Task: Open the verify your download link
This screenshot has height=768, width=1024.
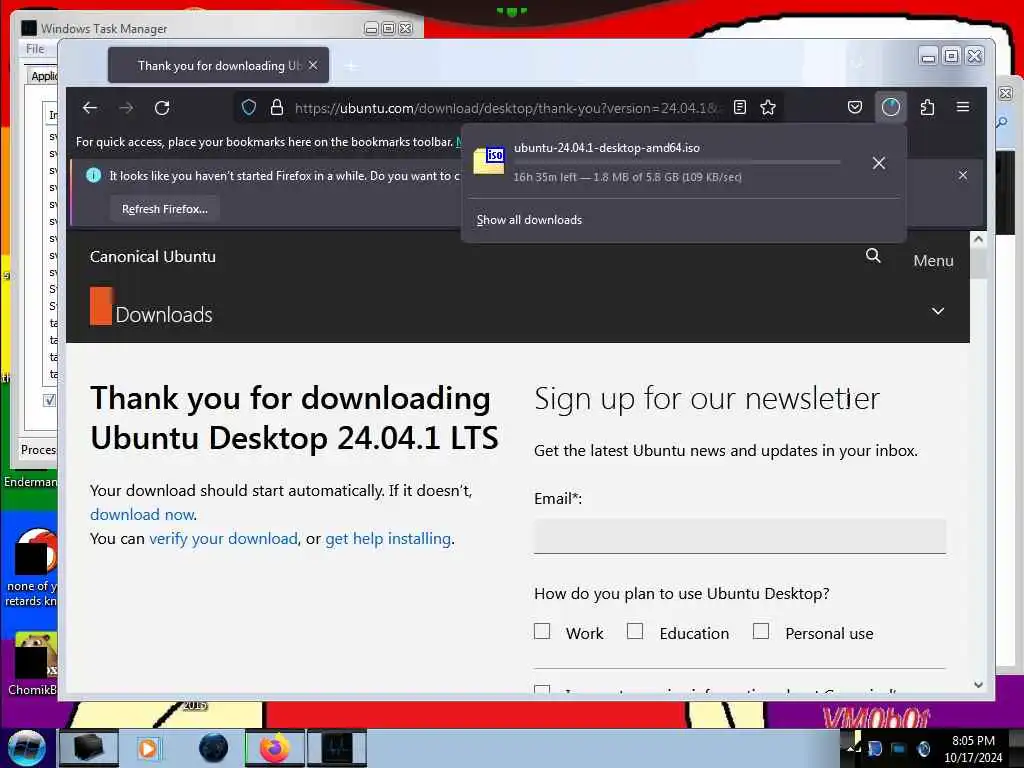Action: click(223, 539)
